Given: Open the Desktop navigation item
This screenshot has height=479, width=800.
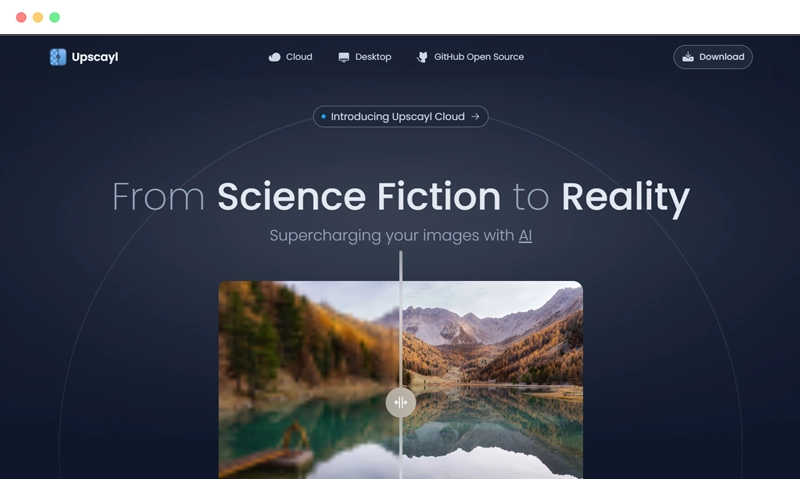Looking at the screenshot, I should (365, 57).
